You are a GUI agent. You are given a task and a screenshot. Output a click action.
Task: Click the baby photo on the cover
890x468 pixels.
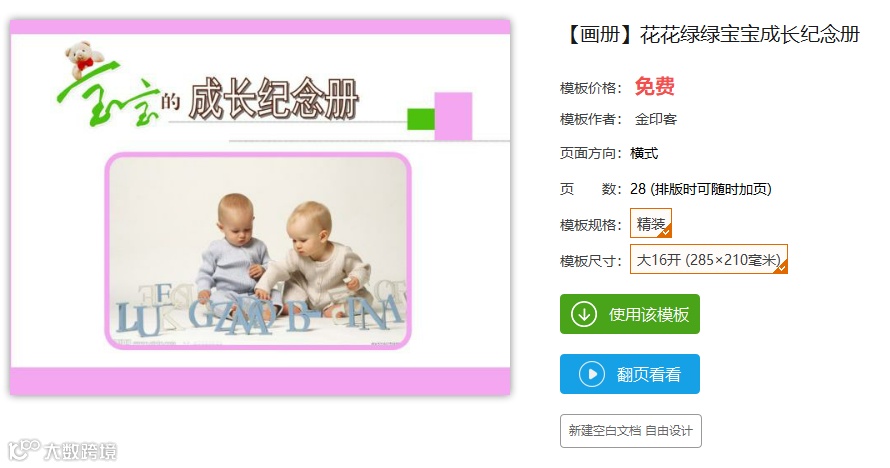coord(258,250)
